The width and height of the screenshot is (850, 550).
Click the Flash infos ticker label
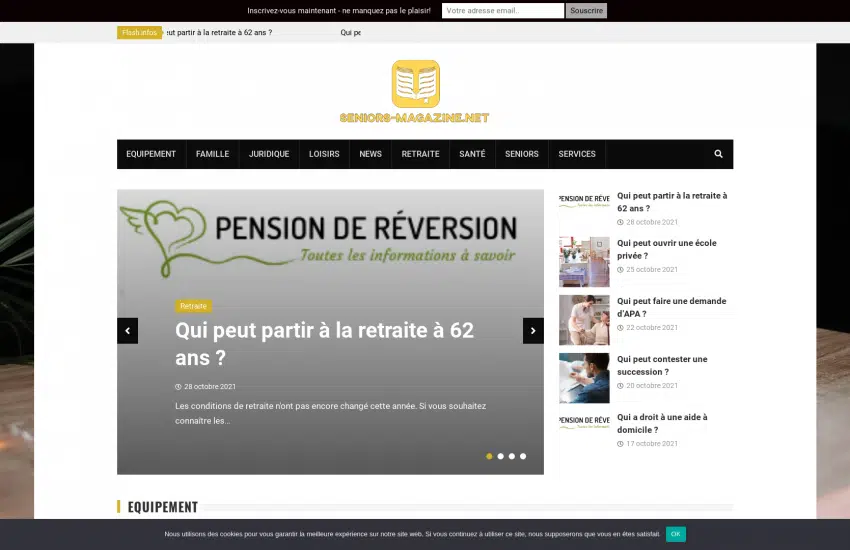tap(139, 33)
